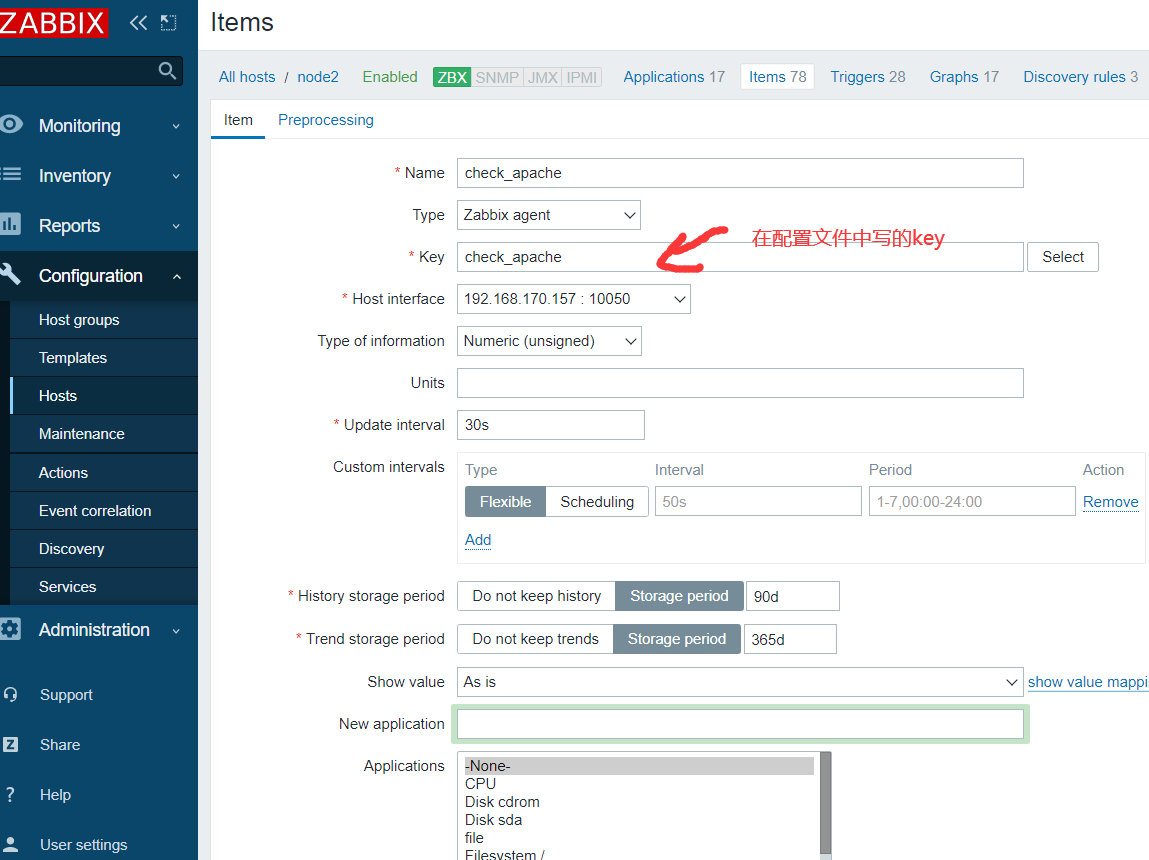1149x860 pixels.
Task: Click the Monitoring eye icon
Action: coord(11,125)
